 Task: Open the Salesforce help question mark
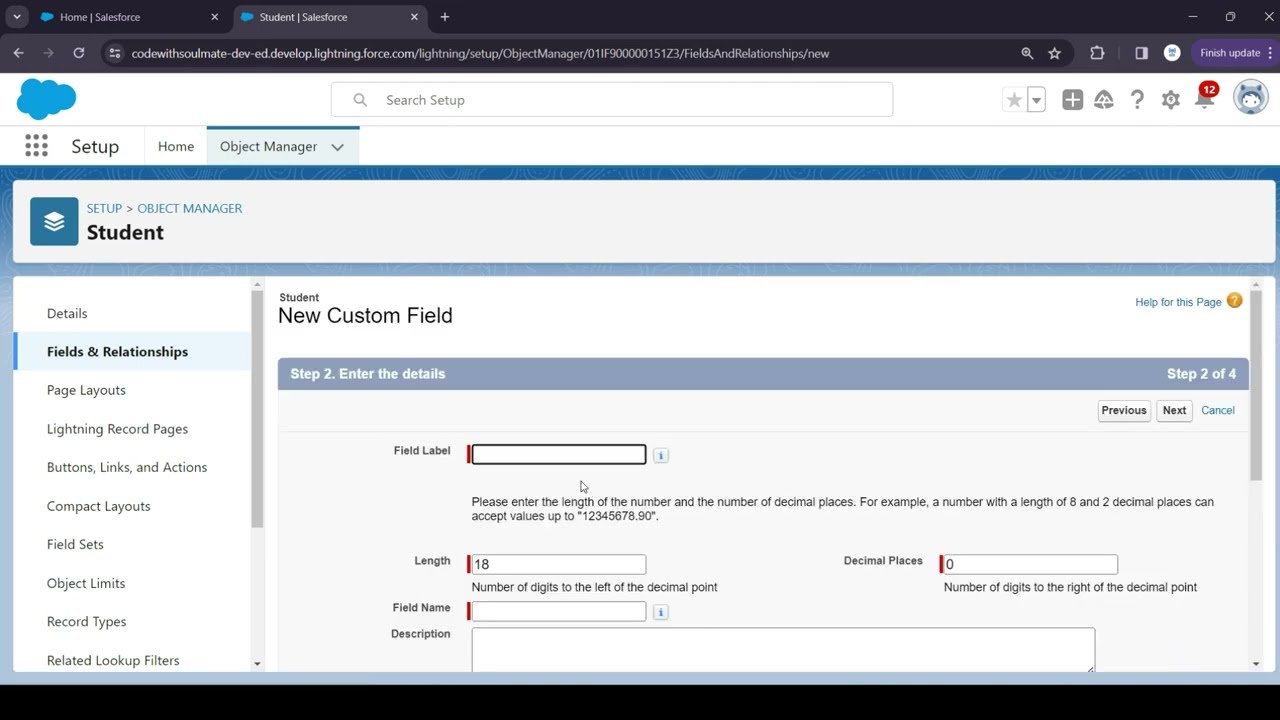[1137, 100]
